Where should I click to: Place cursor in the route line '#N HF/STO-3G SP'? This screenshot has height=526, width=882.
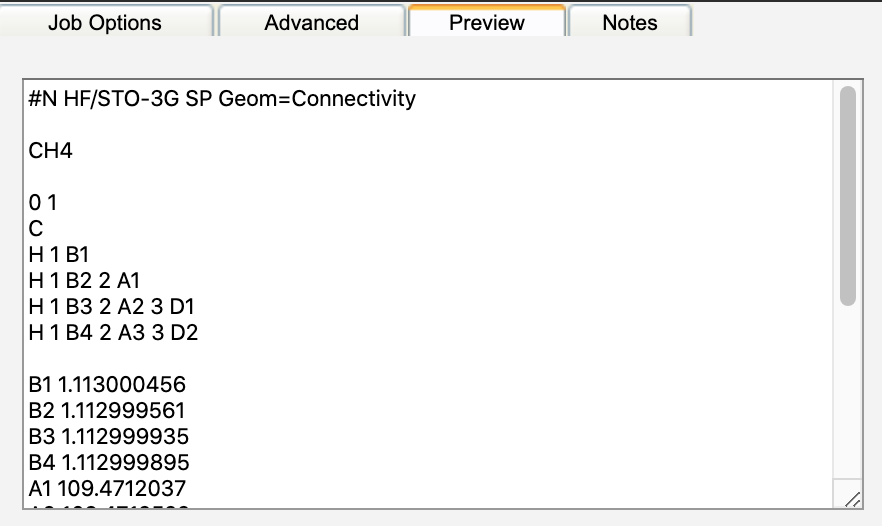click(120, 99)
